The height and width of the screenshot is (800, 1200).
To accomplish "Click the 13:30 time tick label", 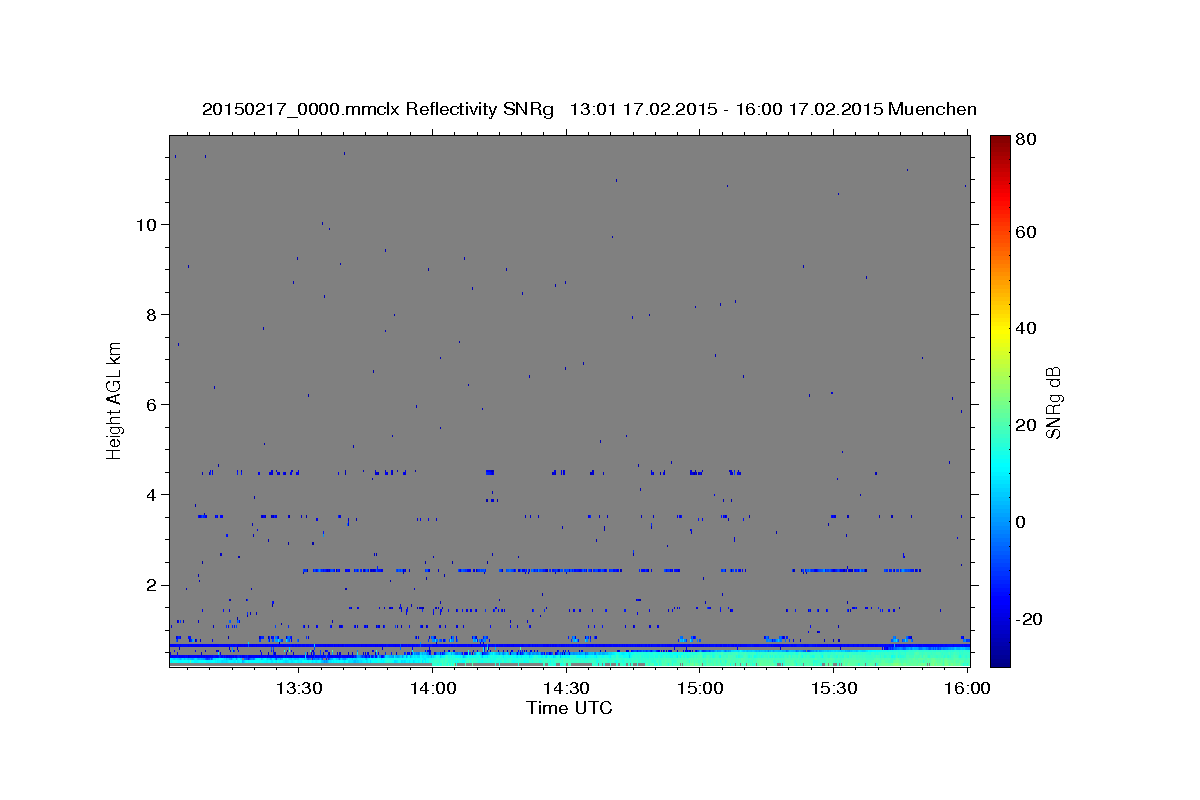I will (x=298, y=688).
